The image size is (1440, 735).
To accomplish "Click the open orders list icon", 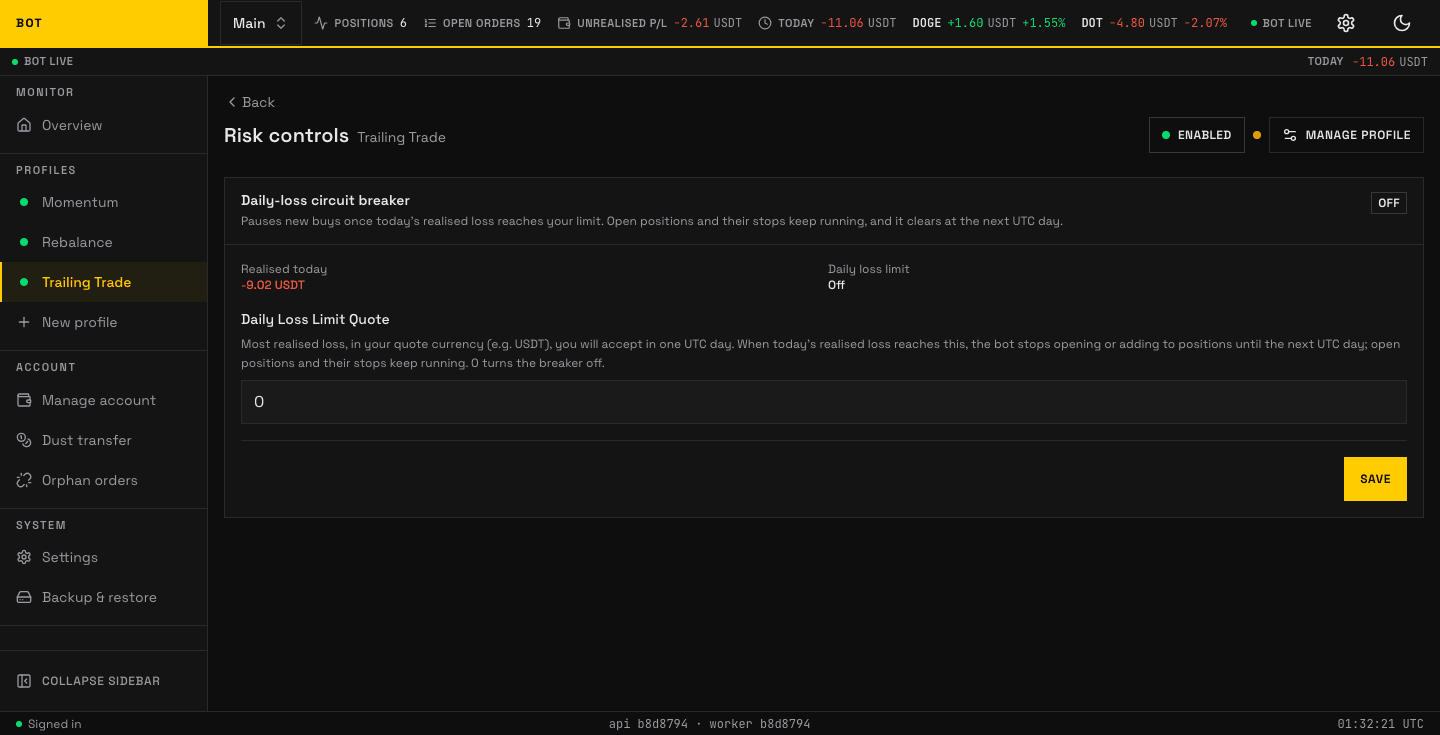I will point(430,23).
